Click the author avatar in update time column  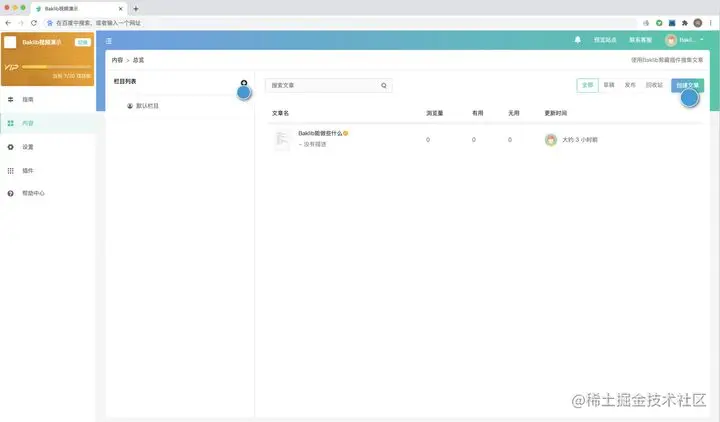pos(551,140)
